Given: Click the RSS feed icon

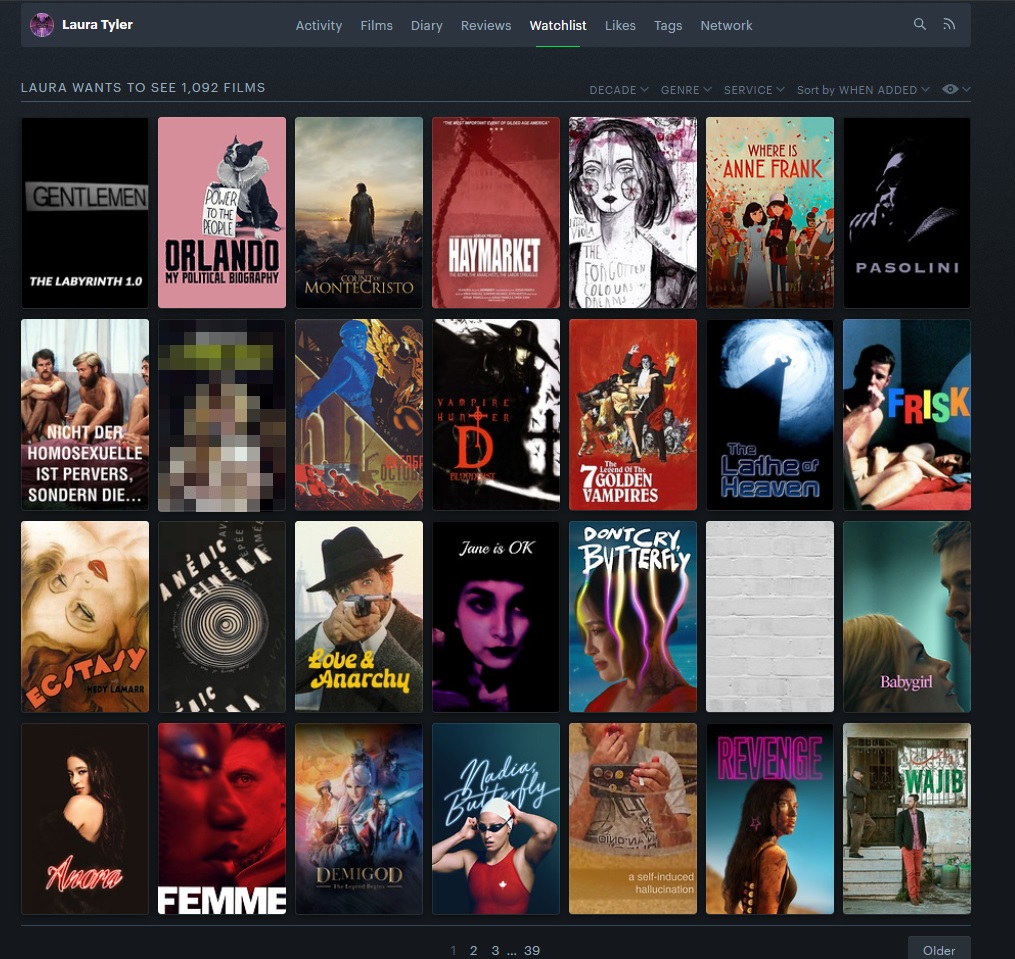Looking at the screenshot, I should (x=949, y=25).
